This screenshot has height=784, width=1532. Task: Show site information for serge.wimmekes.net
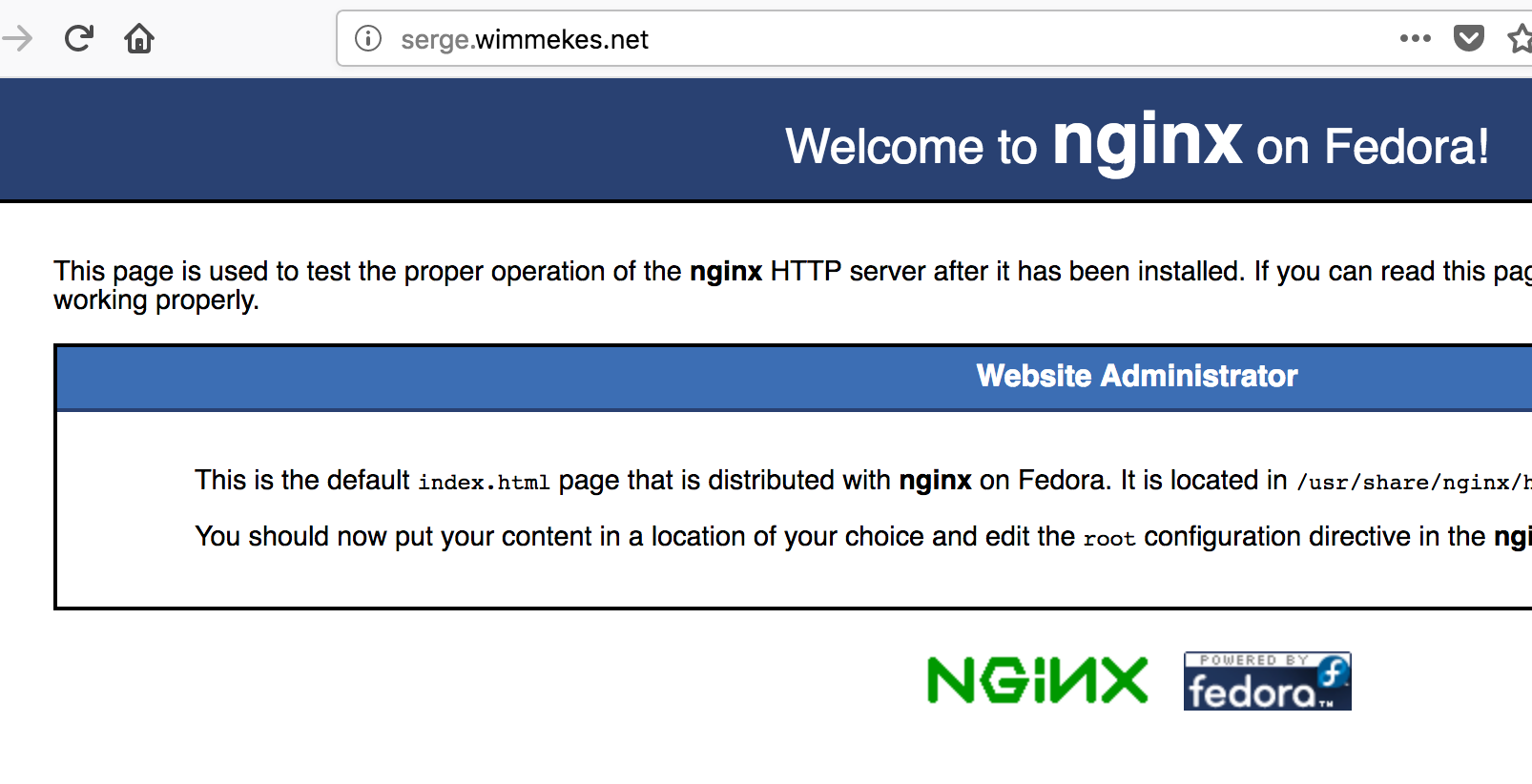tap(368, 39)
